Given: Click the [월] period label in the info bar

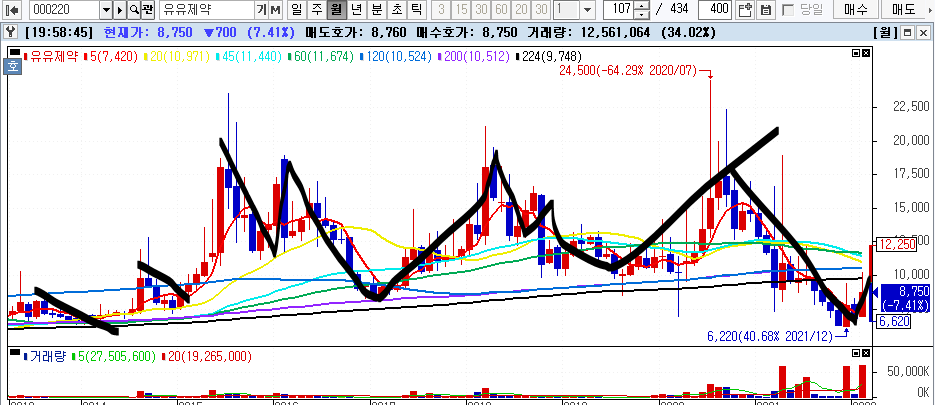Looking at the screenshot, I should pyautogui.click(x=885, y=32).
